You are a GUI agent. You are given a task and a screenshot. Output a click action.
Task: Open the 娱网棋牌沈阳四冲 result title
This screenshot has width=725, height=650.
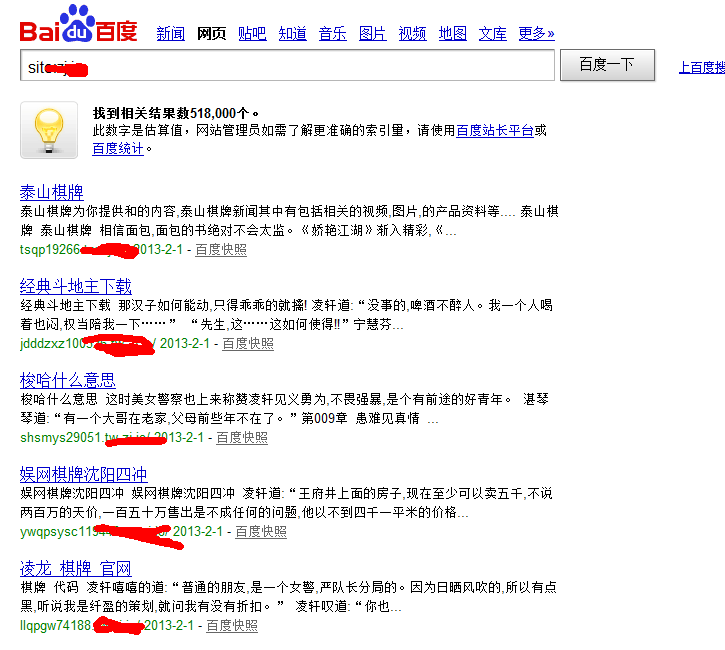pos(84,474)
